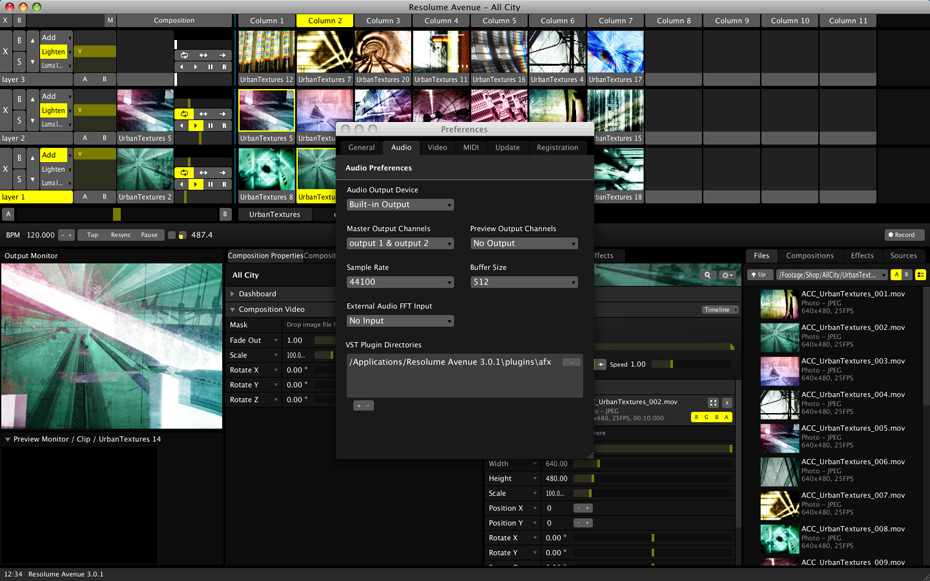Pause layer 1 playback

210,184
